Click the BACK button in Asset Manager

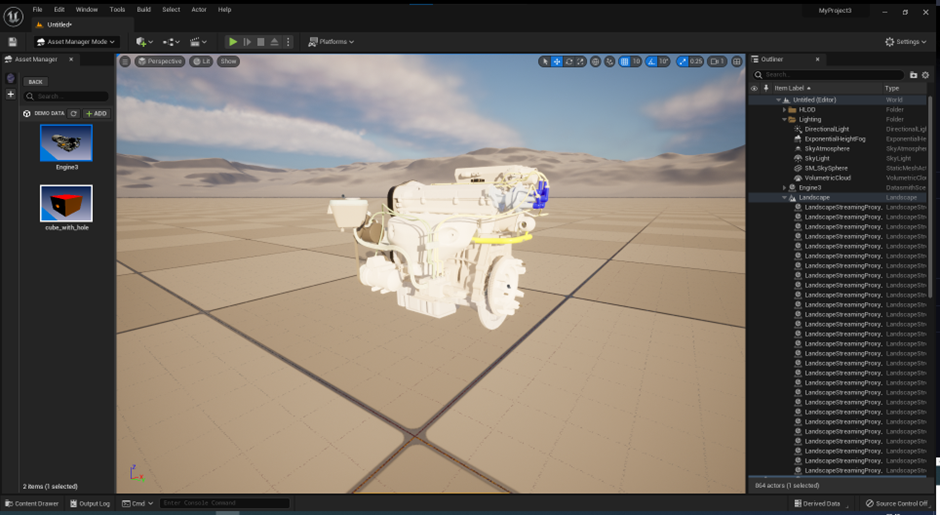tap(36, 82)
